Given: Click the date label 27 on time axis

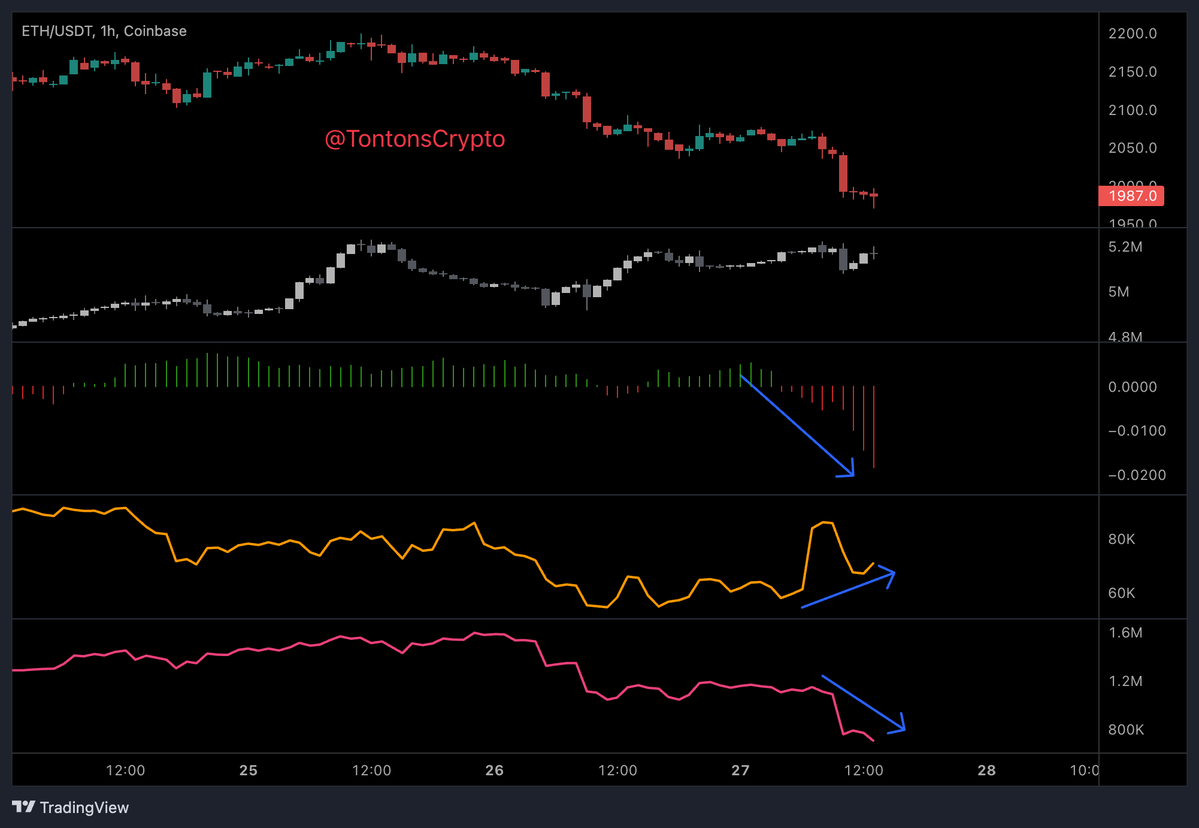Looking at the screenshot, I should click(x=740, y=770).
